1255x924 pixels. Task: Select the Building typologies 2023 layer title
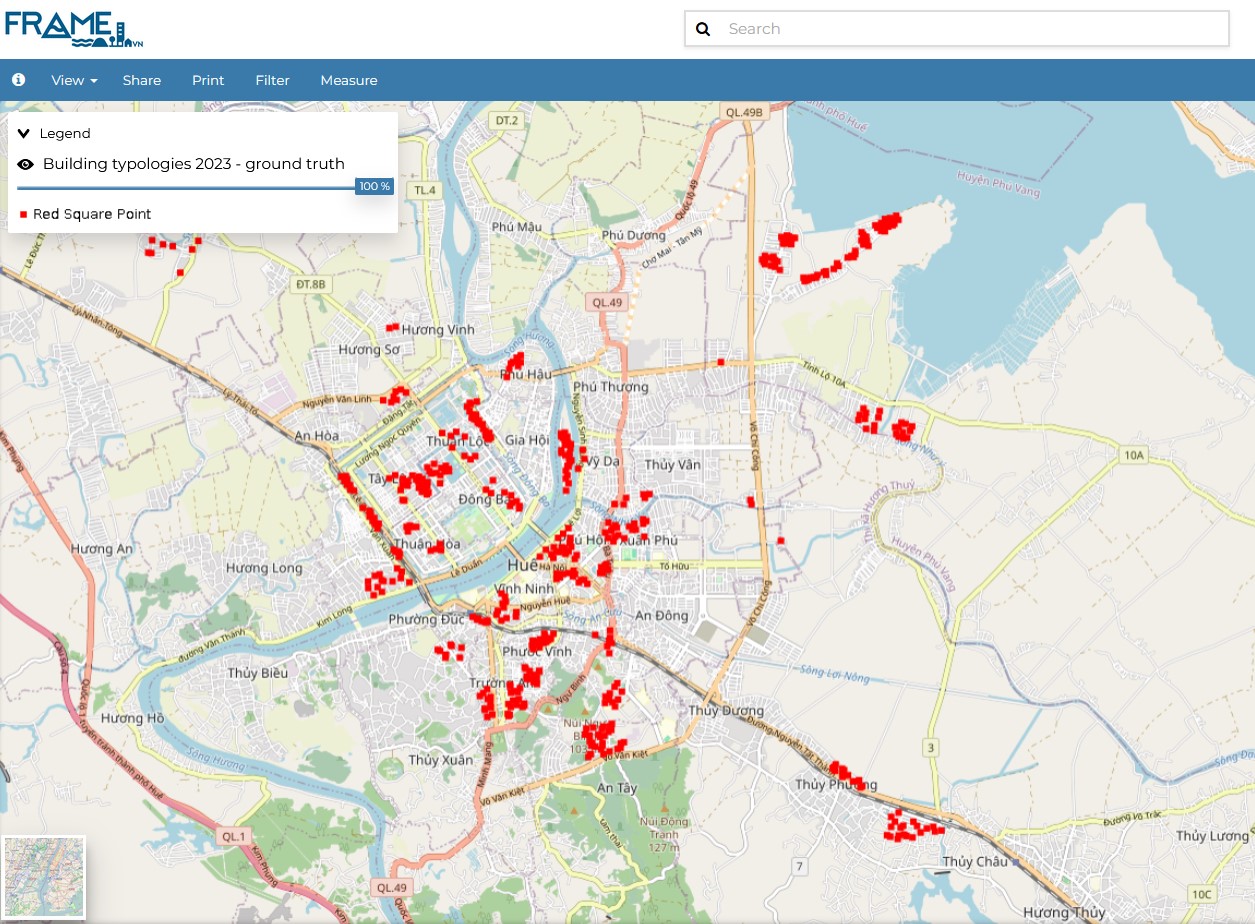pyautogui.click(x=193, y=164)
